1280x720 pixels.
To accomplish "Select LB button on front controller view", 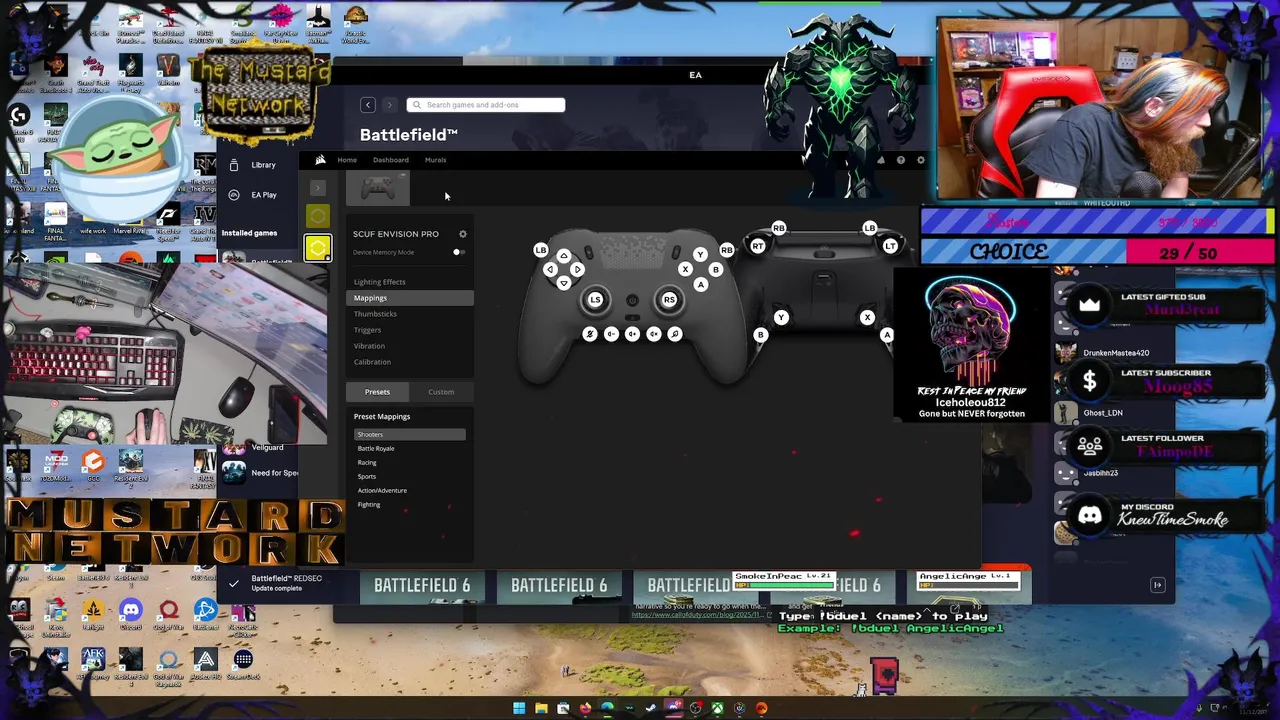I will (x=541, y=250).
